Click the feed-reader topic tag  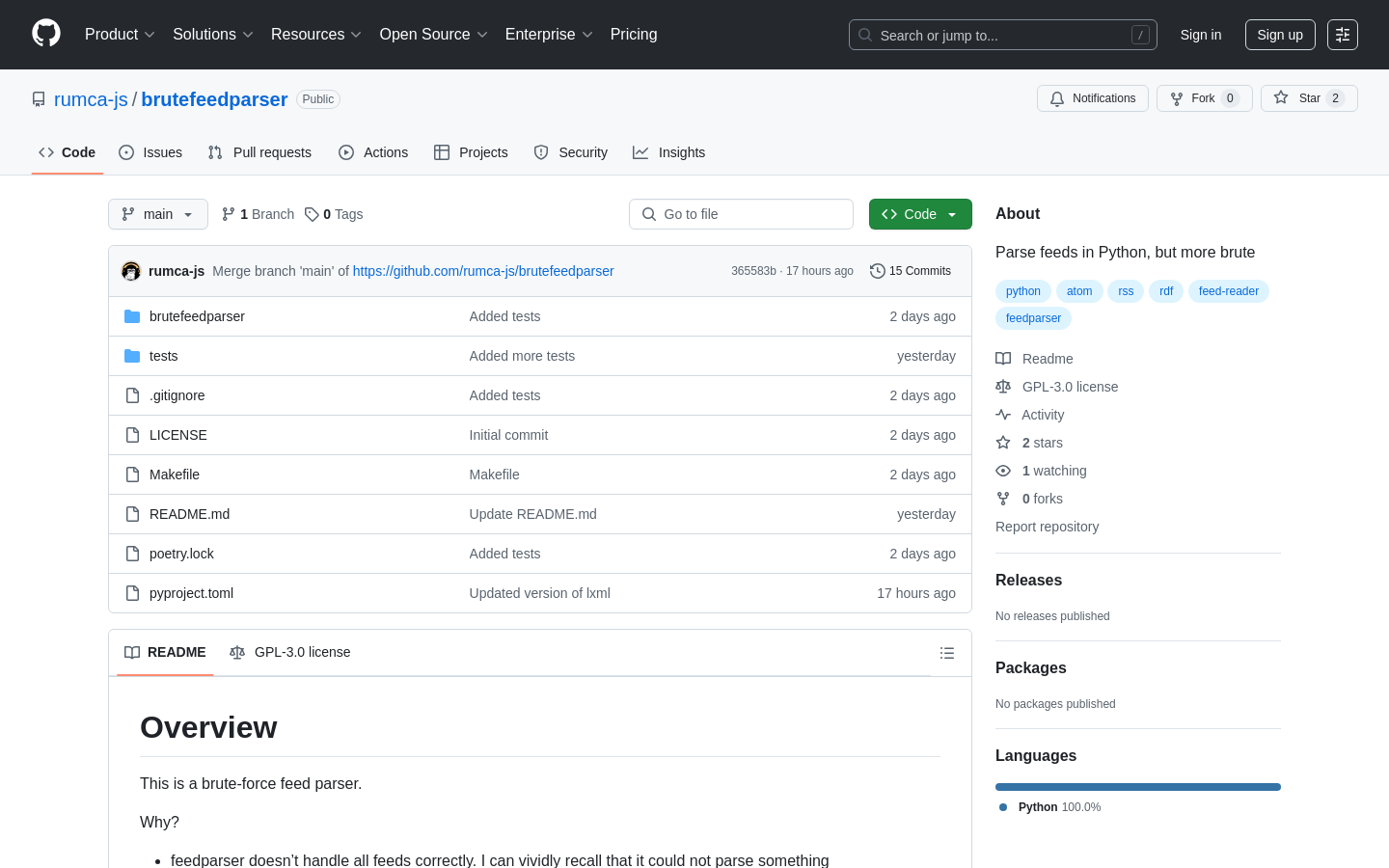[1229, 291]
